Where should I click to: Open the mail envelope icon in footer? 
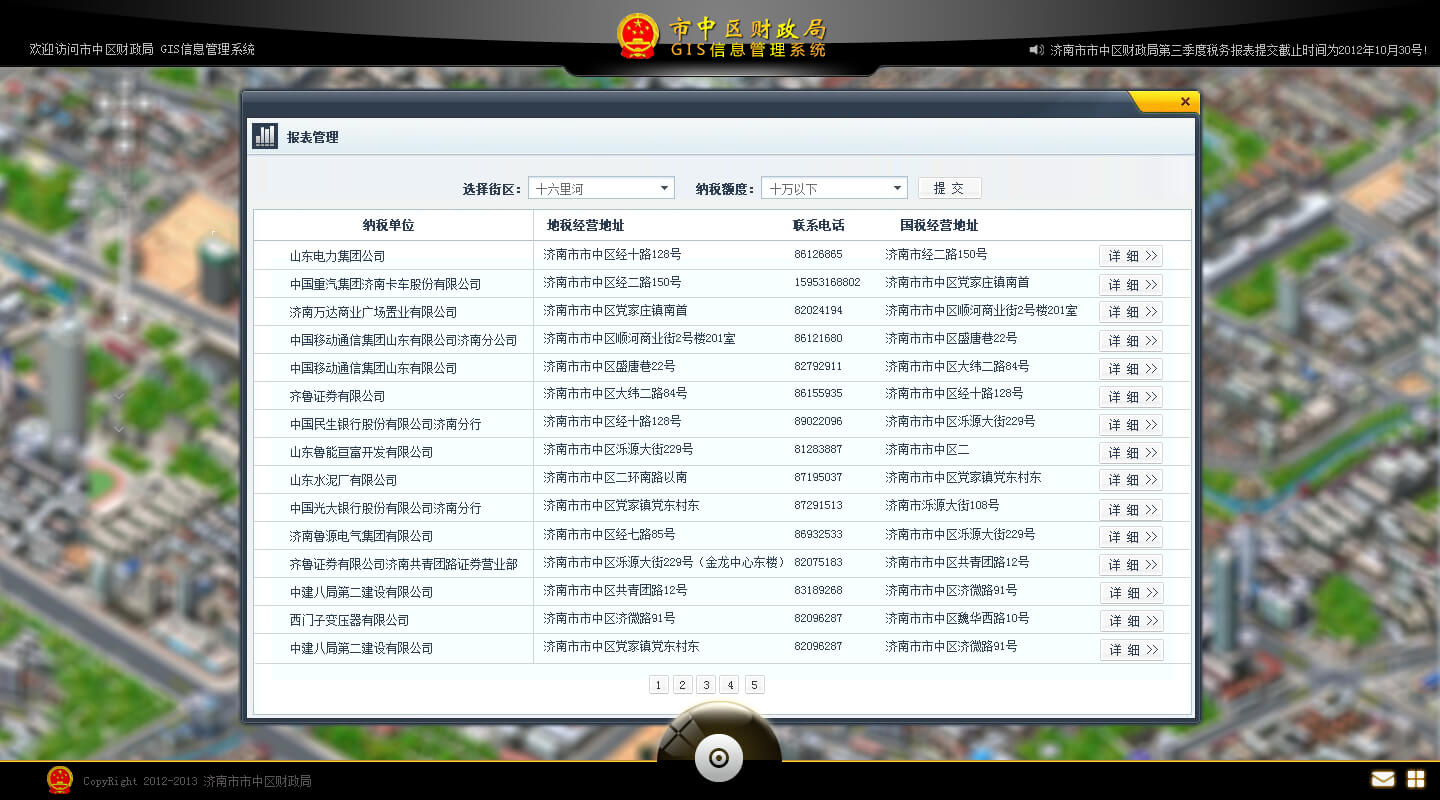point(1383,779)
